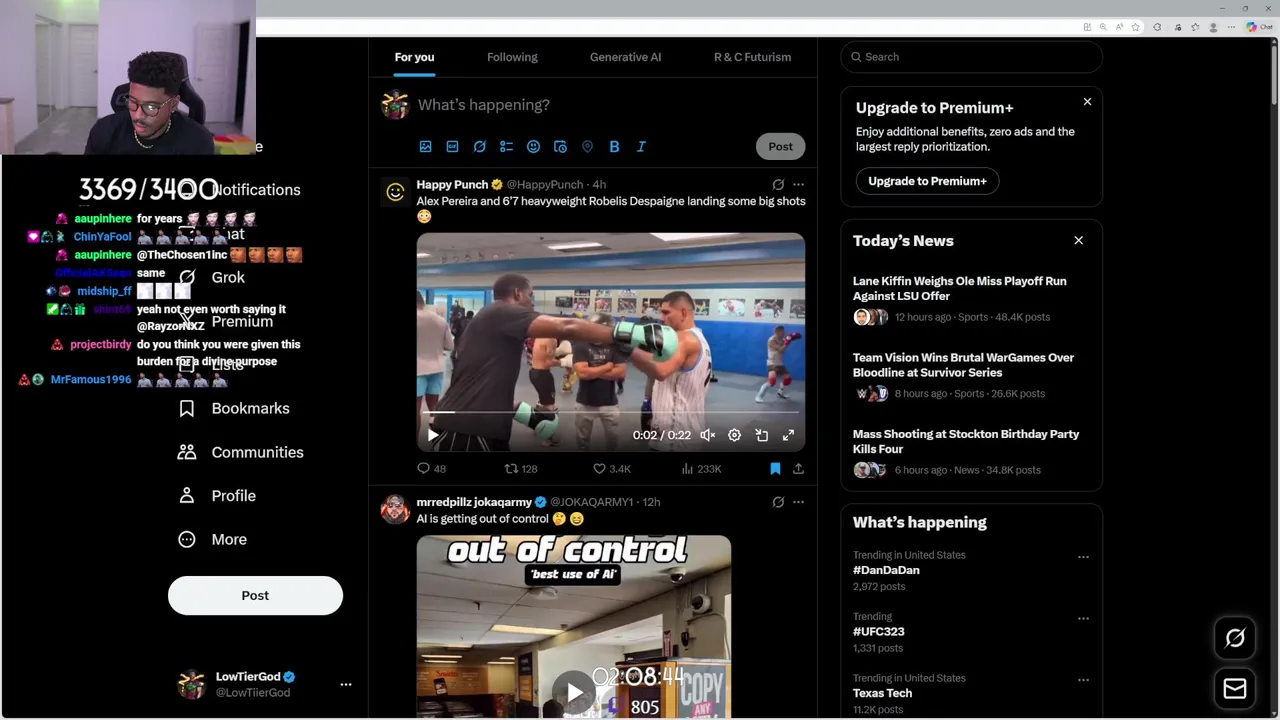Click the Grok enhance icon in composer toolbar
Screen dimensions: 1280x720
(x=479, y=146)
